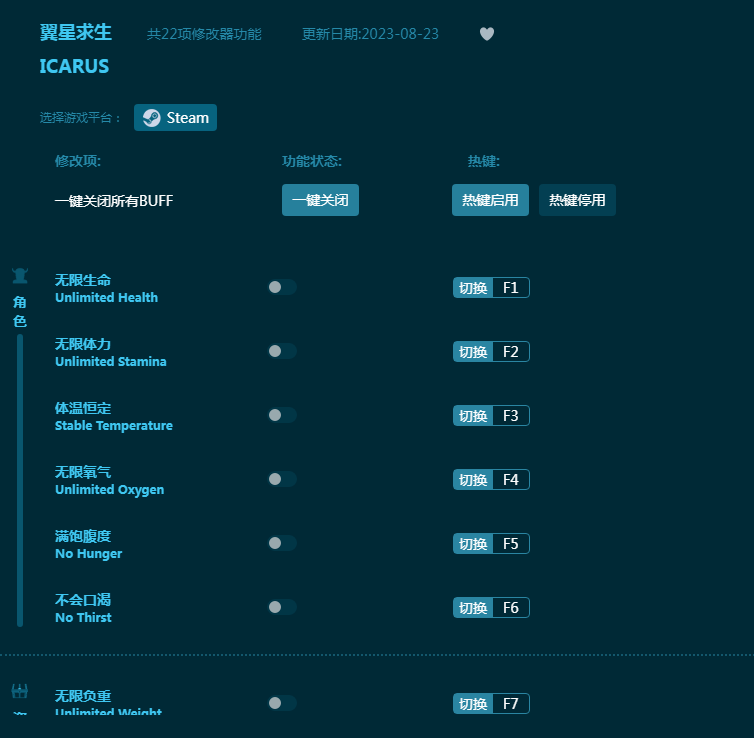Click the F1 hotkey field
Screen dimensions: 754x738
[x=511, y=288]
